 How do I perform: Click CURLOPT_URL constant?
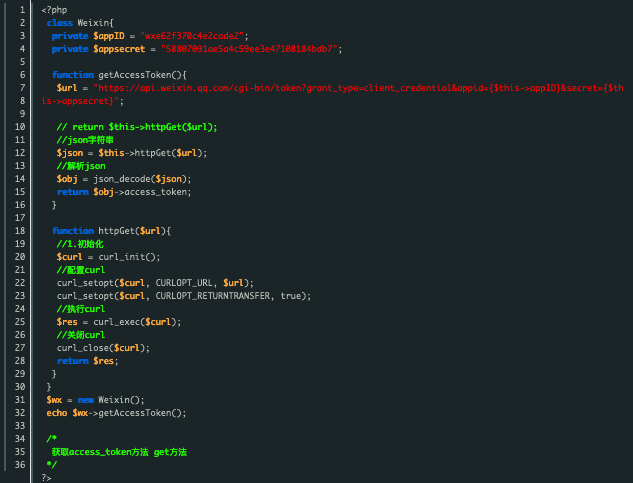pos(184,283)
